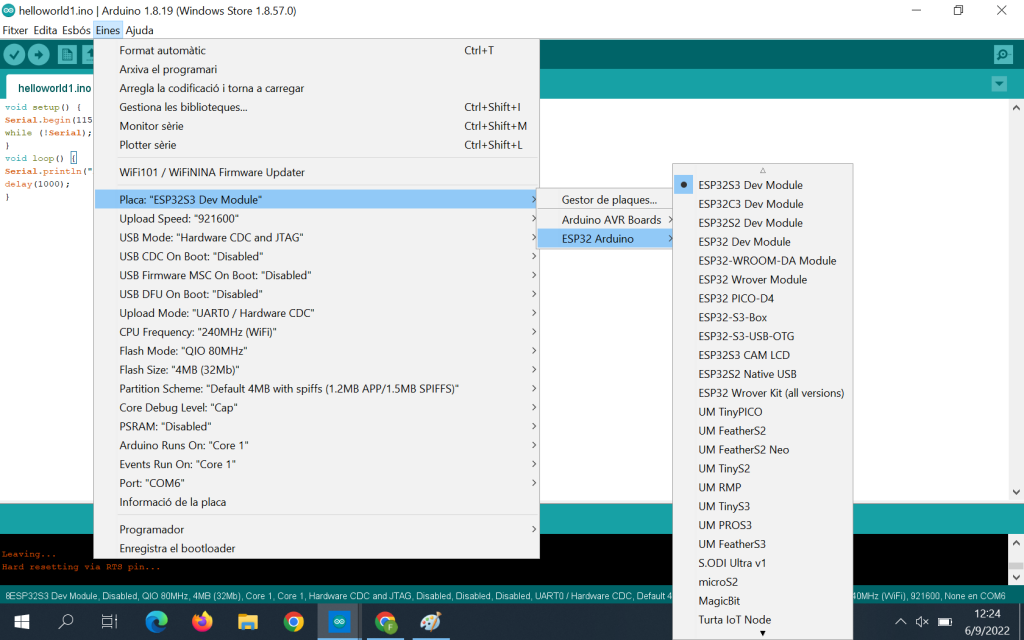Screen dimensions: 1024x640
Task: Open the tab options dropdown arrow
Action: pyautogui.click(x=998, y=84)
